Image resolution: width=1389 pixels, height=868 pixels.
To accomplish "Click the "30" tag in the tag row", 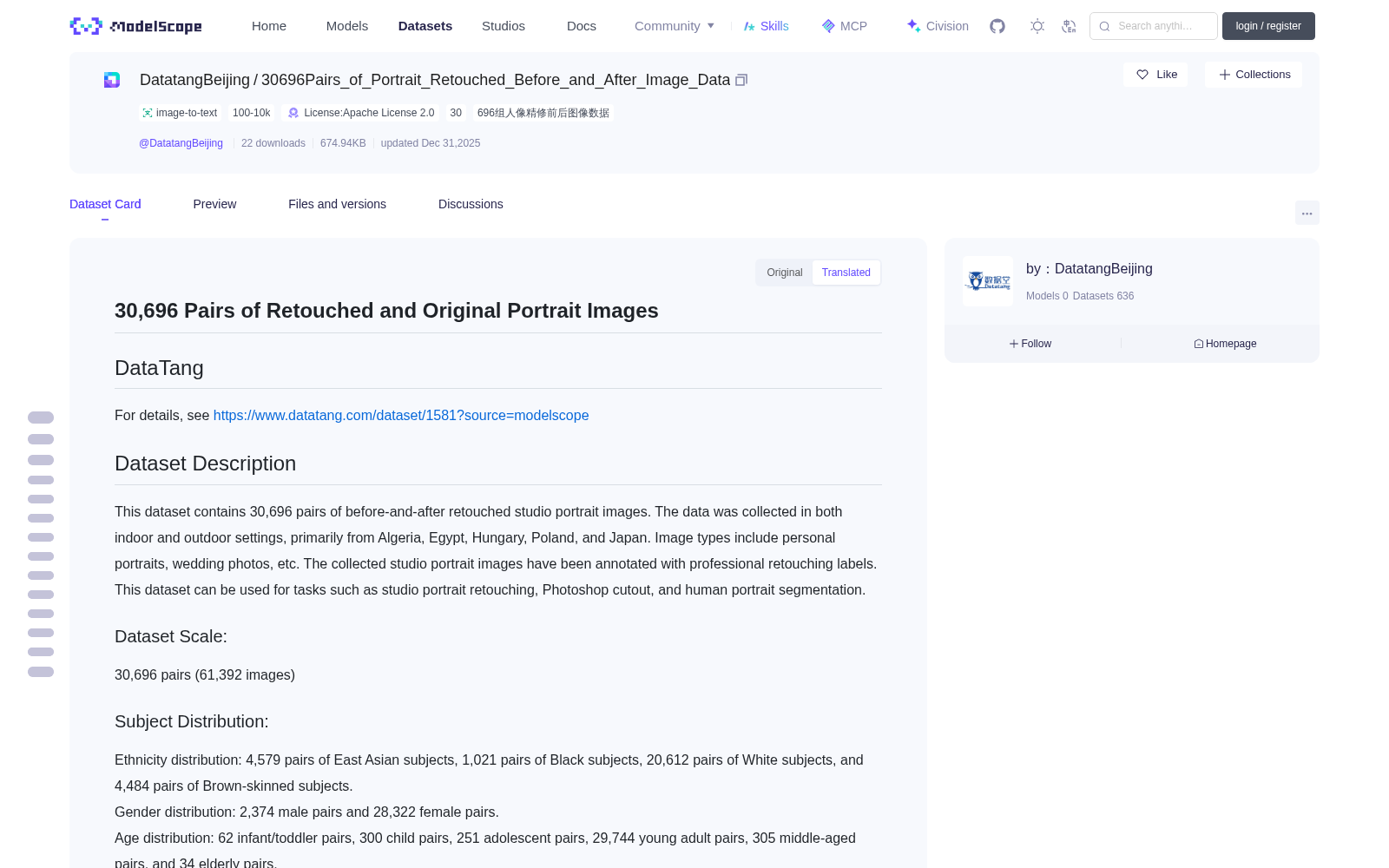I will (456, 113).
